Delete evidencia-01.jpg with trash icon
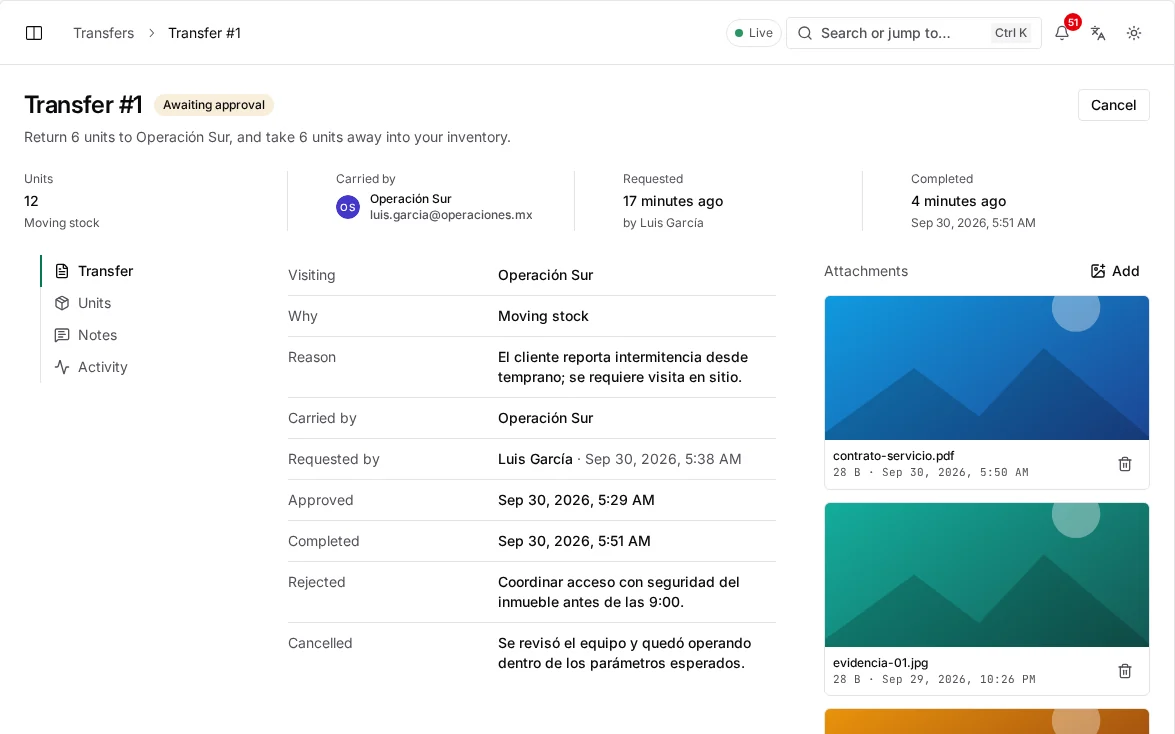The image size is (1175, 734). [x=1125, y=671]
